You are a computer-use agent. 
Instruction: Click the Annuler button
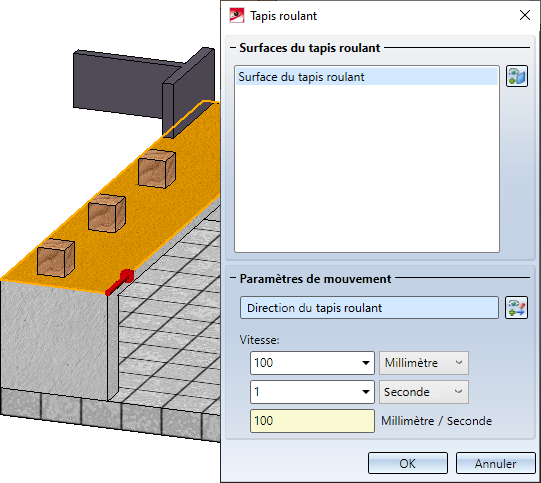click(495, 463)
